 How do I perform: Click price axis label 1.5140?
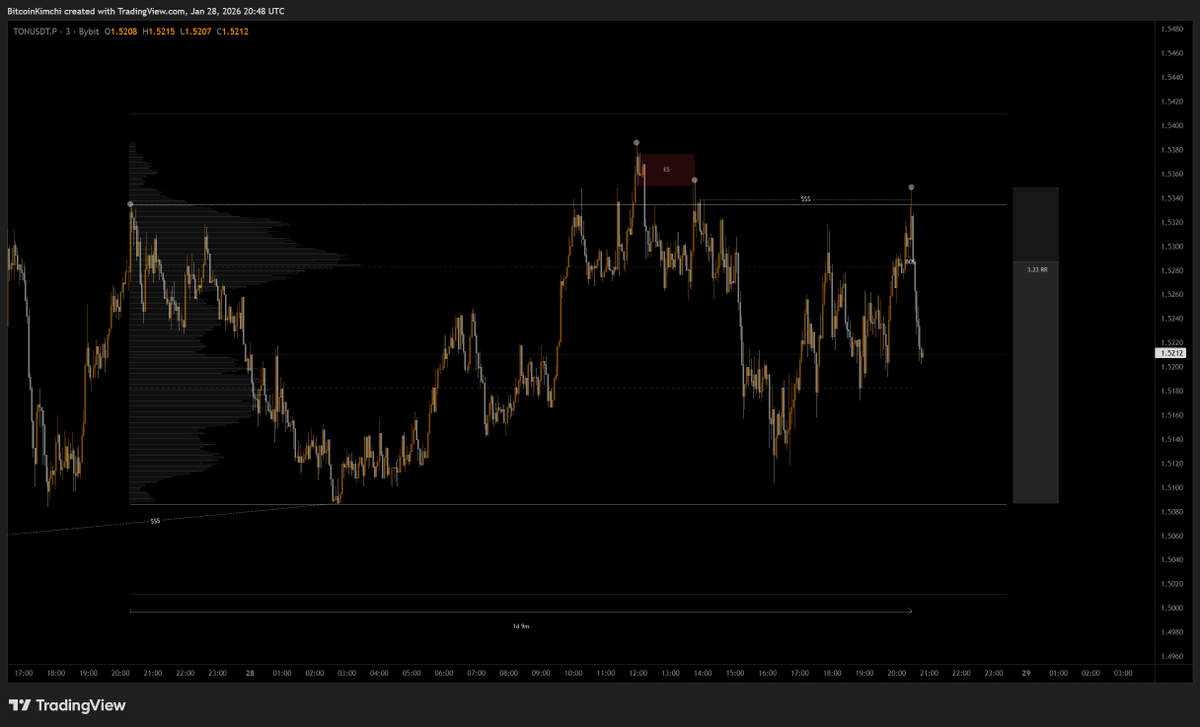pyautogui.click(x=1172, y=439)
